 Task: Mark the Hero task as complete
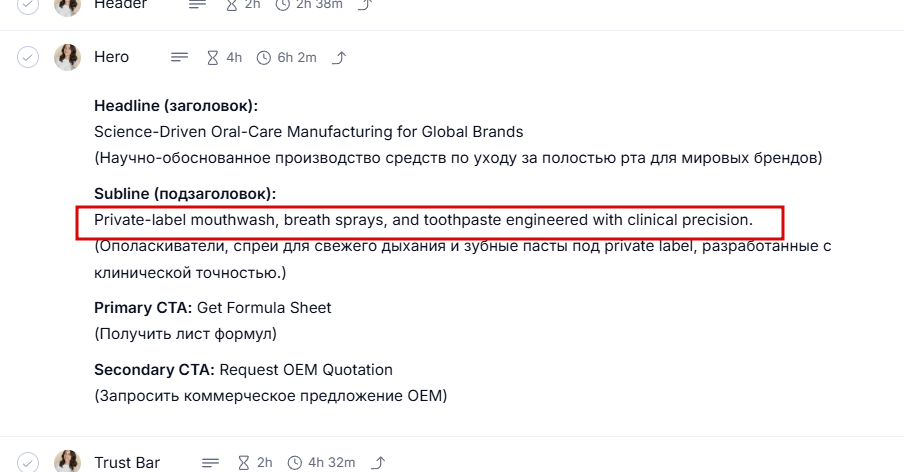pyautogui.click(x=28, y=57)
